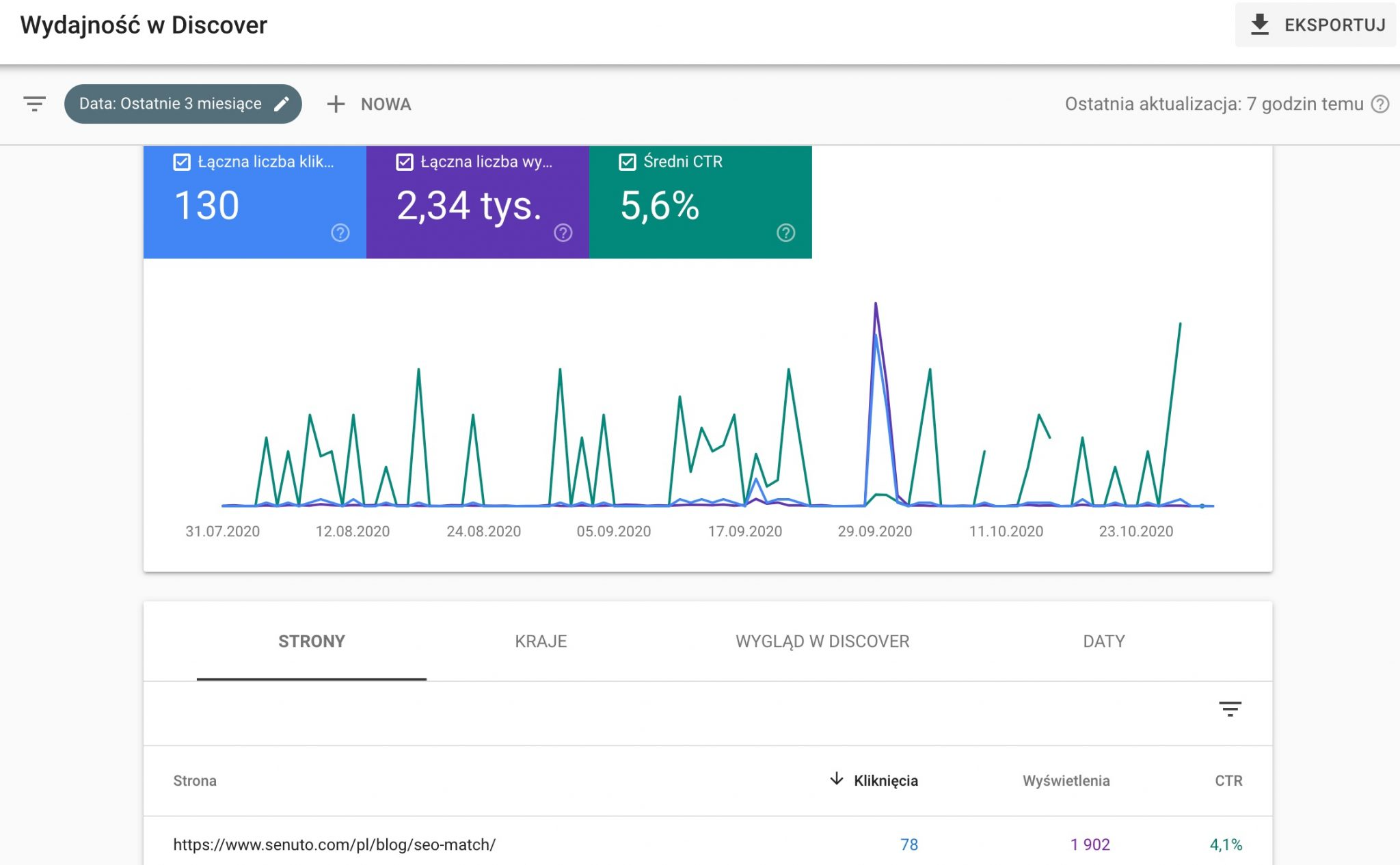Viewport: 1400px width, 865px height.
Task: Toggle the 'Łączna liczba wy...' checkbox
Action: click(405, 162)
